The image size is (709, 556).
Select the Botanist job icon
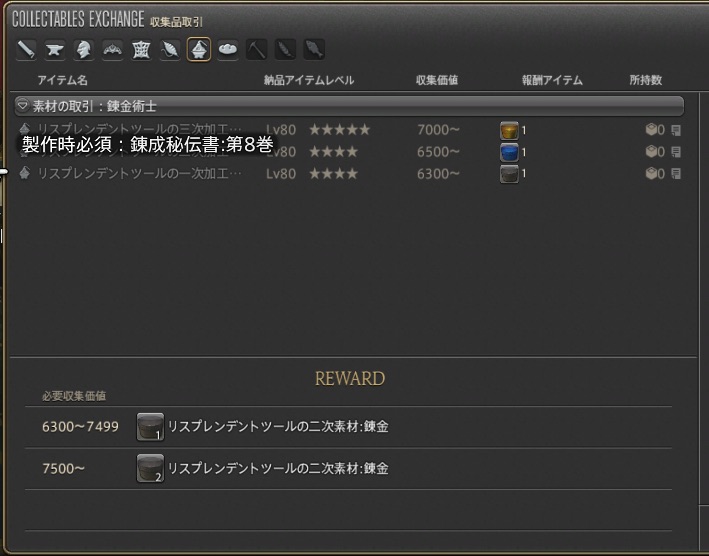[286, 49]
